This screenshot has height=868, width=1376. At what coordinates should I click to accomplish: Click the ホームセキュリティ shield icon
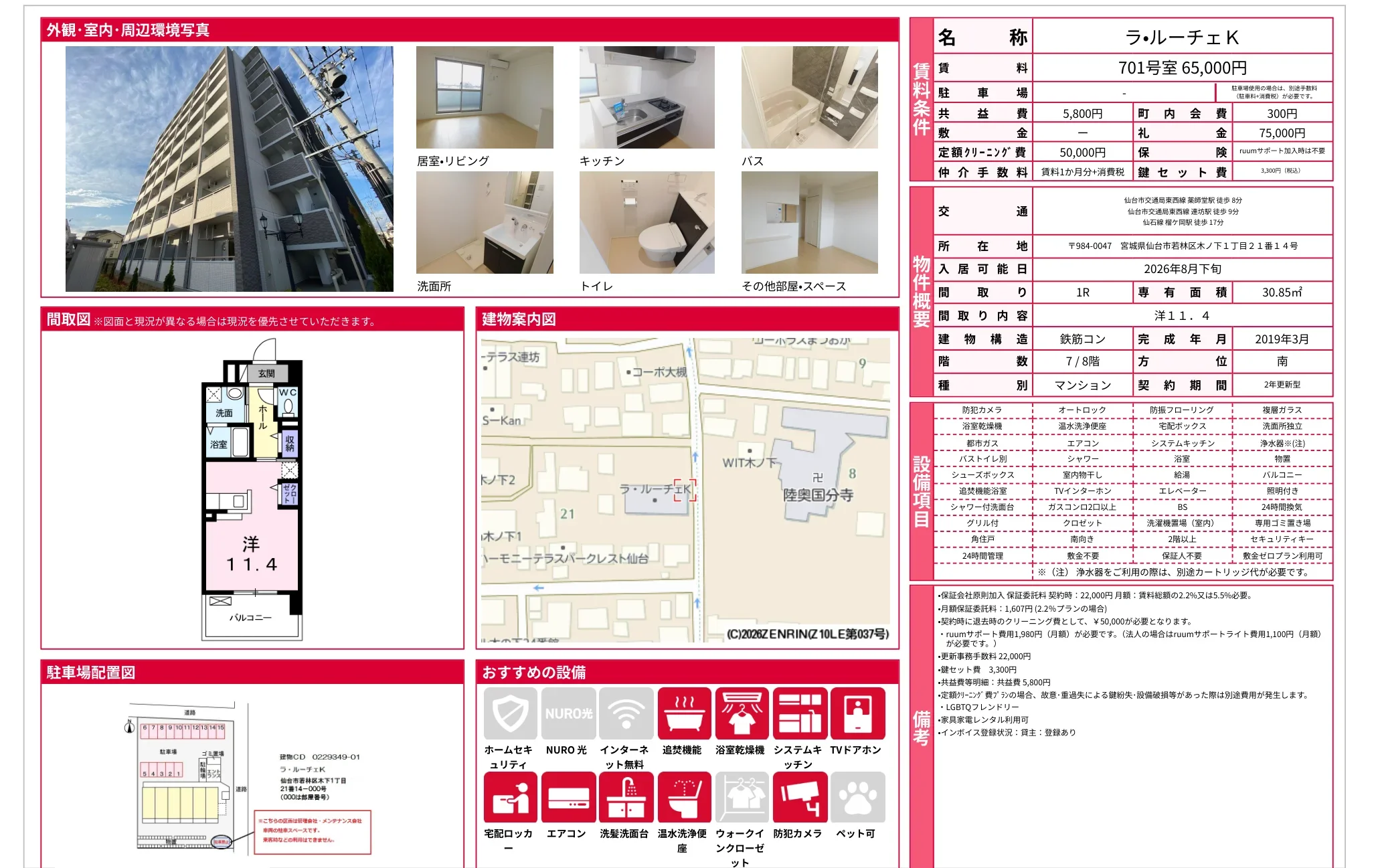coord(511,713)
